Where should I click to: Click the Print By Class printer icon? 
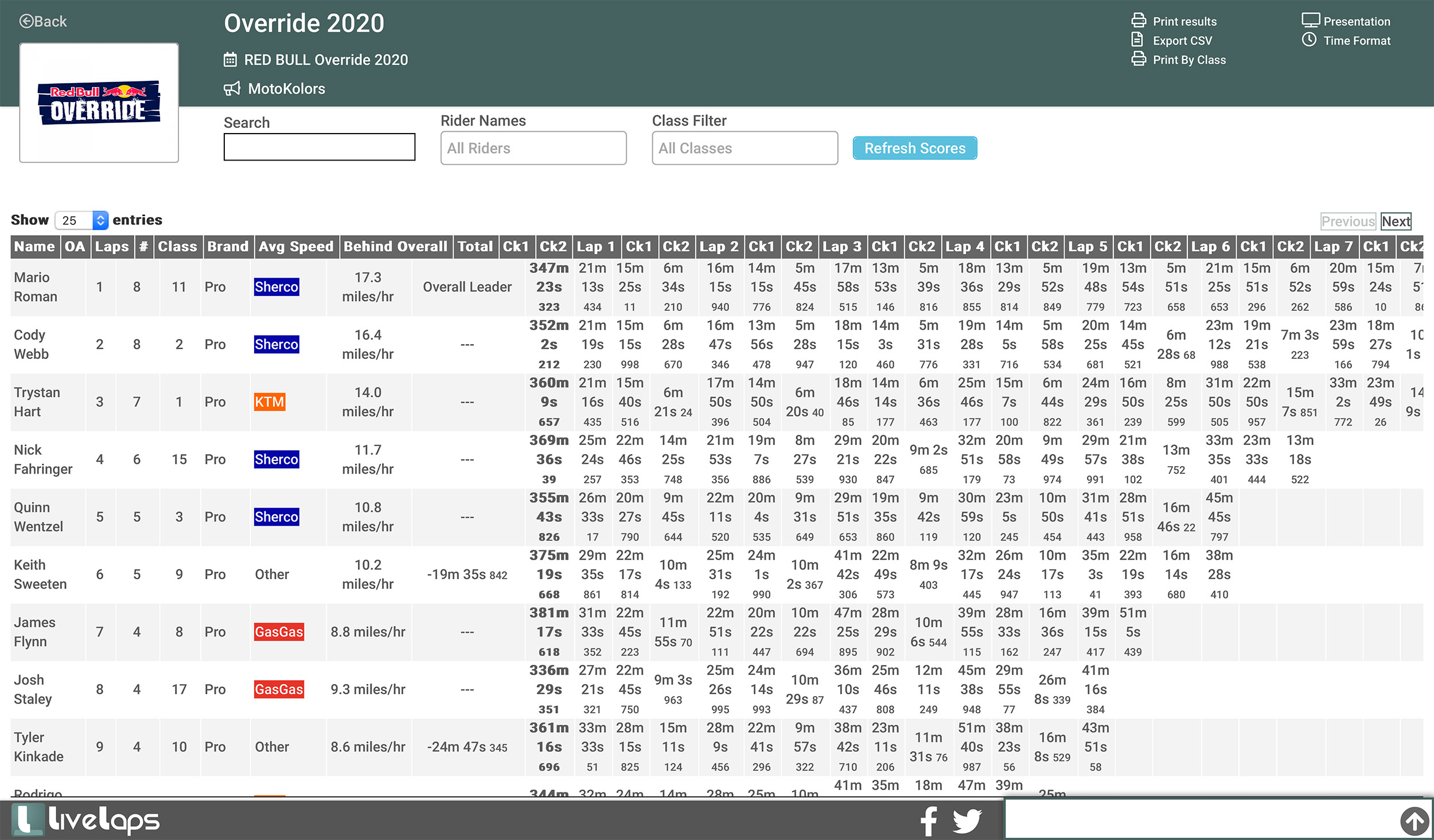[x=1138, y=59]
